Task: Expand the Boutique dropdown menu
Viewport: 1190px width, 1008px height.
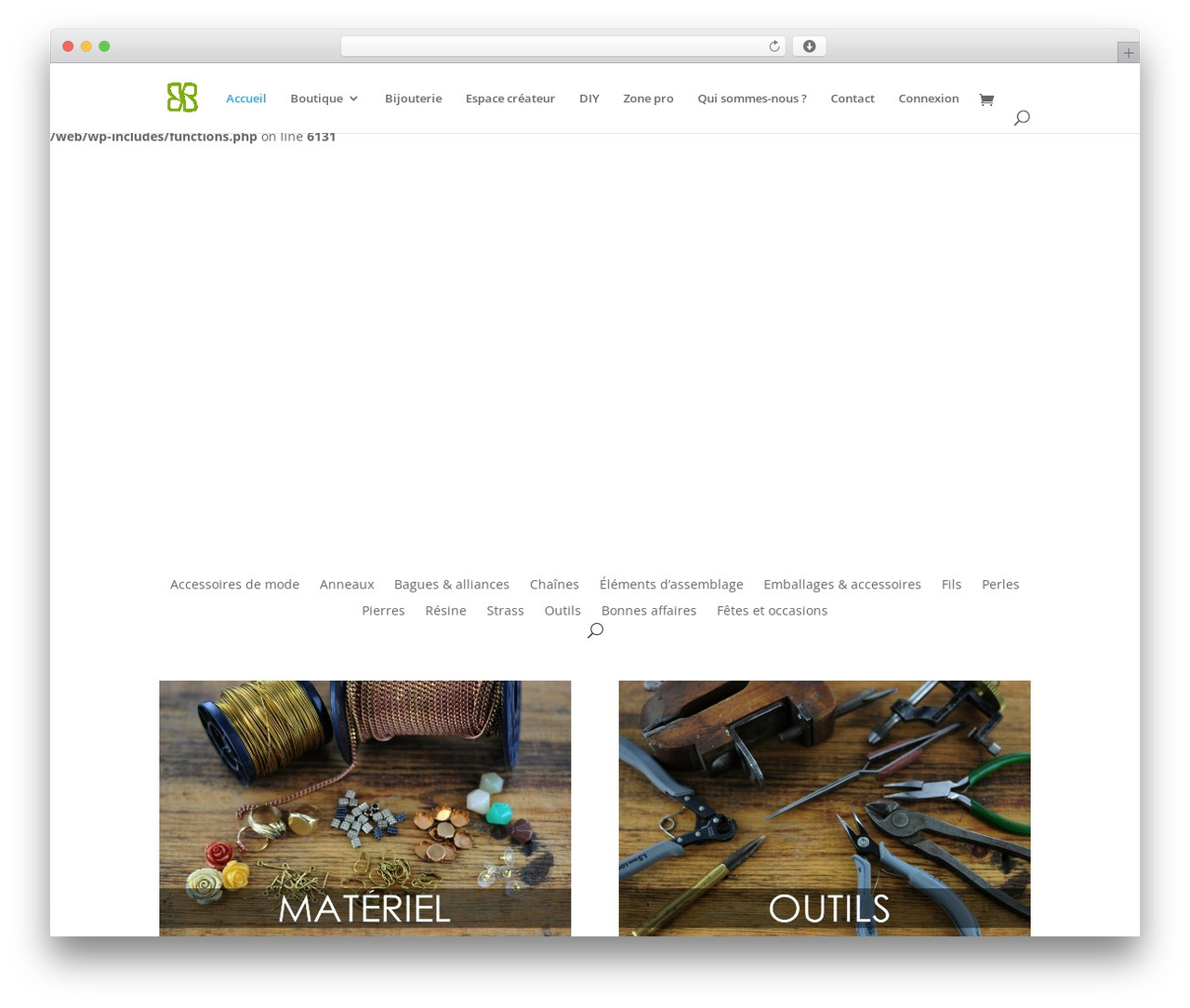Action: coord(324,99)
